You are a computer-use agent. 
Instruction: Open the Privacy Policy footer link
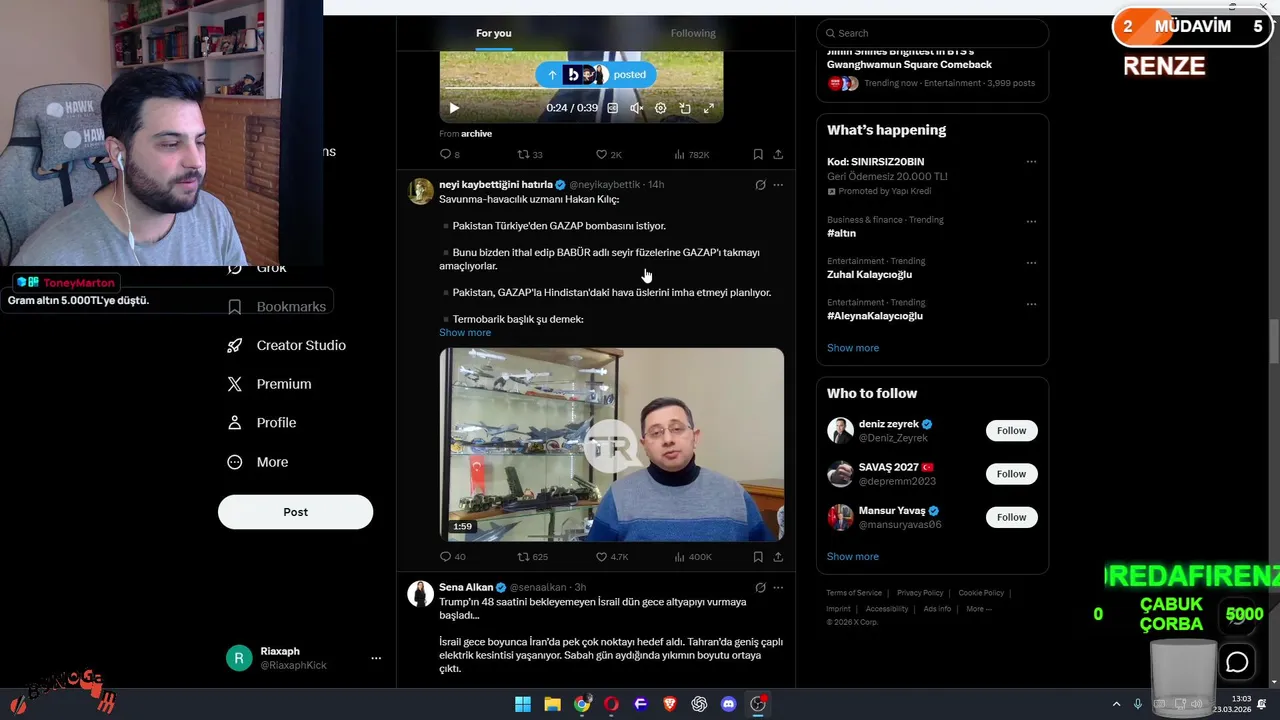(918, 593)
